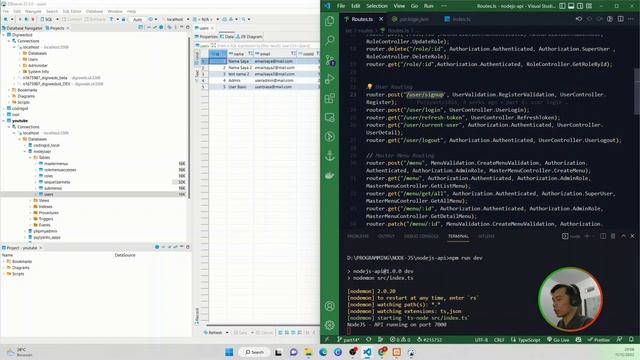Image resolution: width=640 pixels, height=360 pixels.
Task: Open the anchor icon in the activity bar
Action: [x=330, y=156]
